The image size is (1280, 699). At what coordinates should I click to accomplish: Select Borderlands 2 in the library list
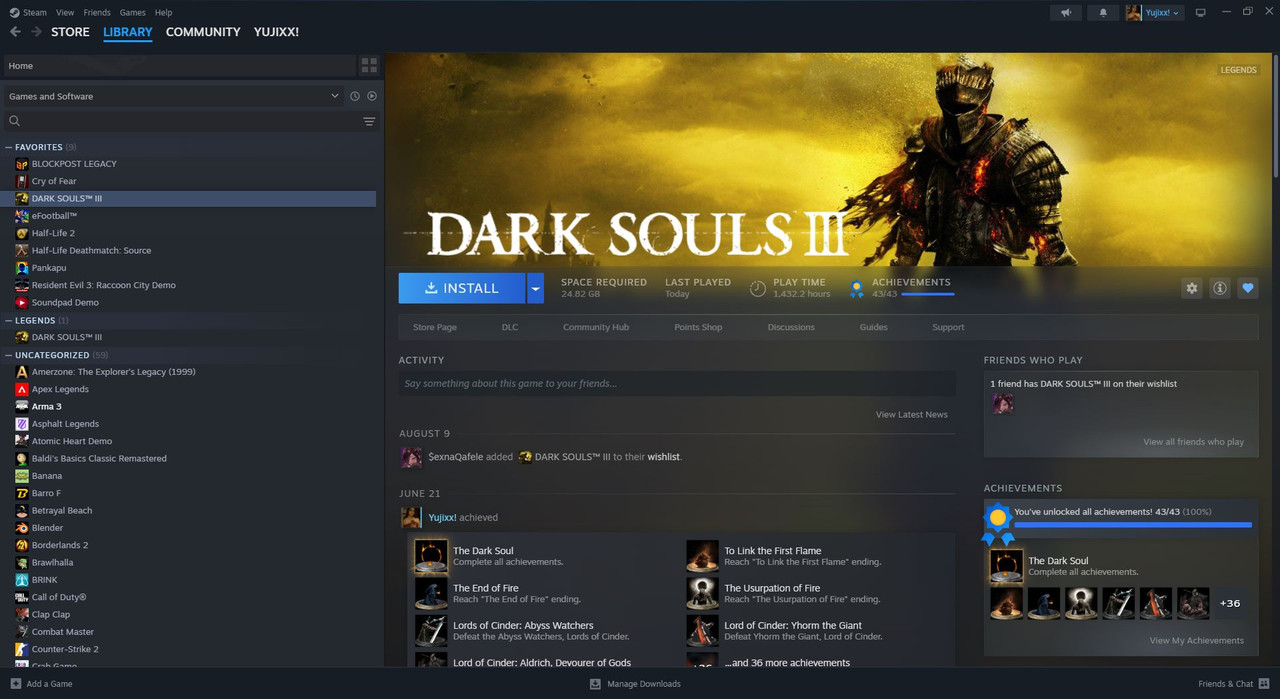tap(60, 545)
